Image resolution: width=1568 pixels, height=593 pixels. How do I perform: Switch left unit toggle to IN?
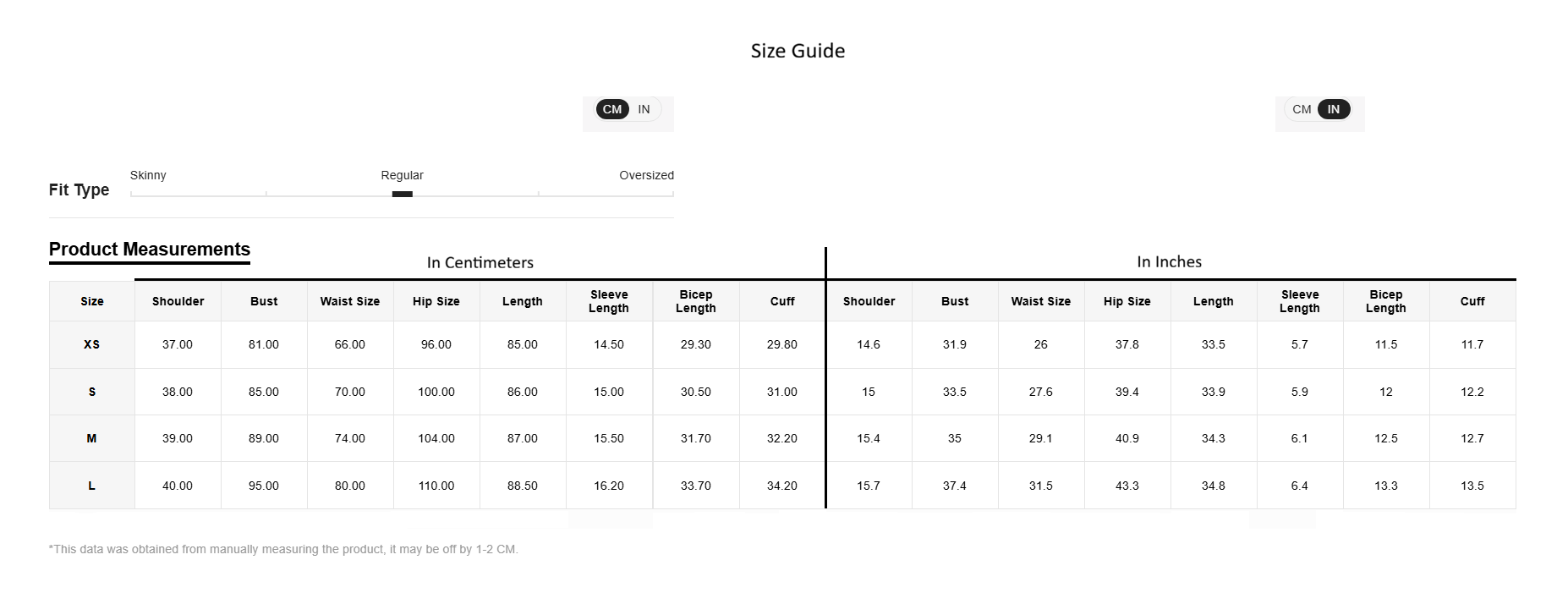coord(644,110)
